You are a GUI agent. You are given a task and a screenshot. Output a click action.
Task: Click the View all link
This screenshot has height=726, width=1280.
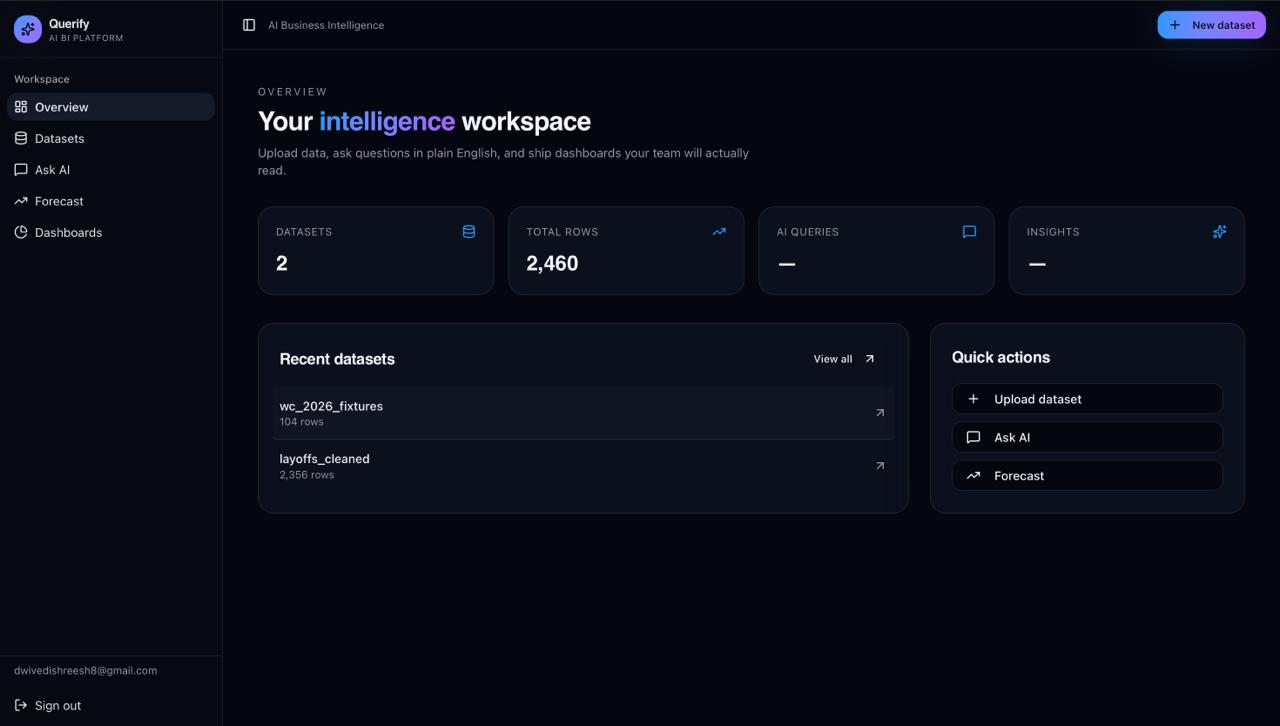click(844, 359)
